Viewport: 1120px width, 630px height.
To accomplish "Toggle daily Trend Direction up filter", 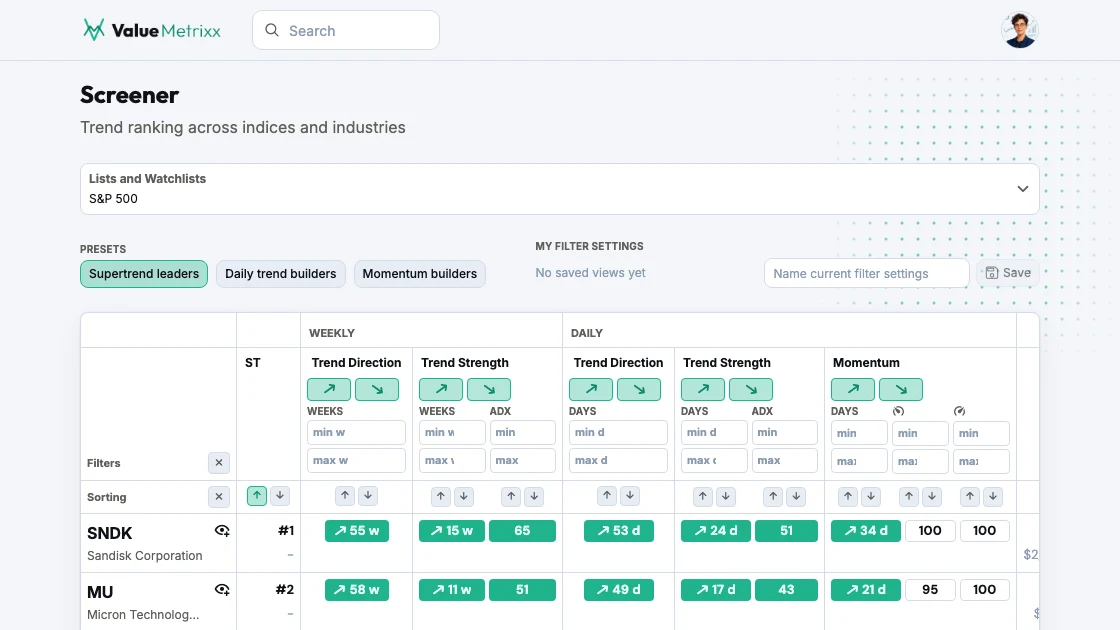I will (x=591, y=389).
